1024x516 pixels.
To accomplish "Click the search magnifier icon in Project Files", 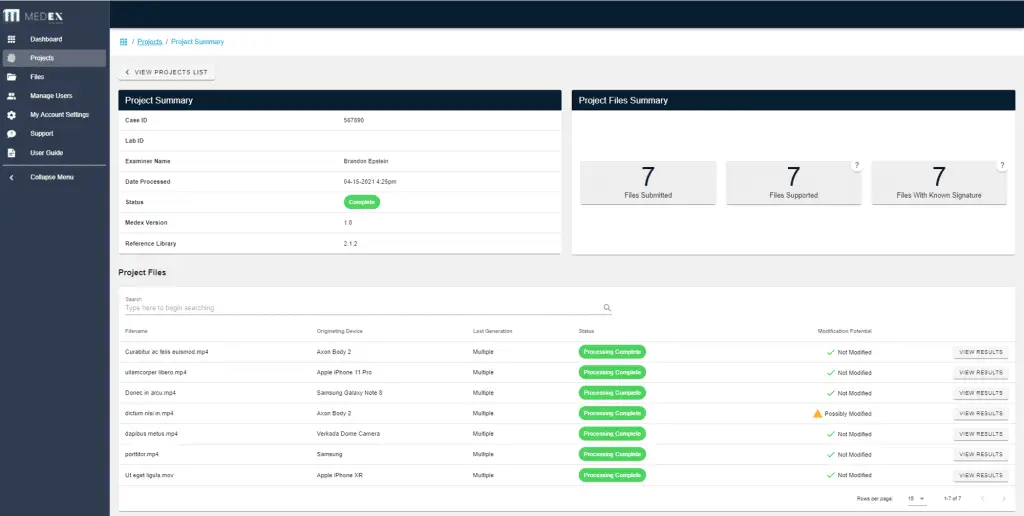I will (607, 308).
